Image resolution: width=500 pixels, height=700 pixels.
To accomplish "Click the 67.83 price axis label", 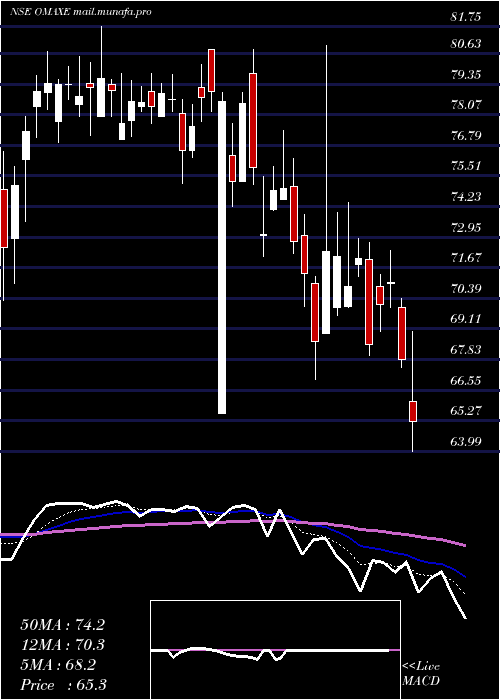I will coord(466,349).
